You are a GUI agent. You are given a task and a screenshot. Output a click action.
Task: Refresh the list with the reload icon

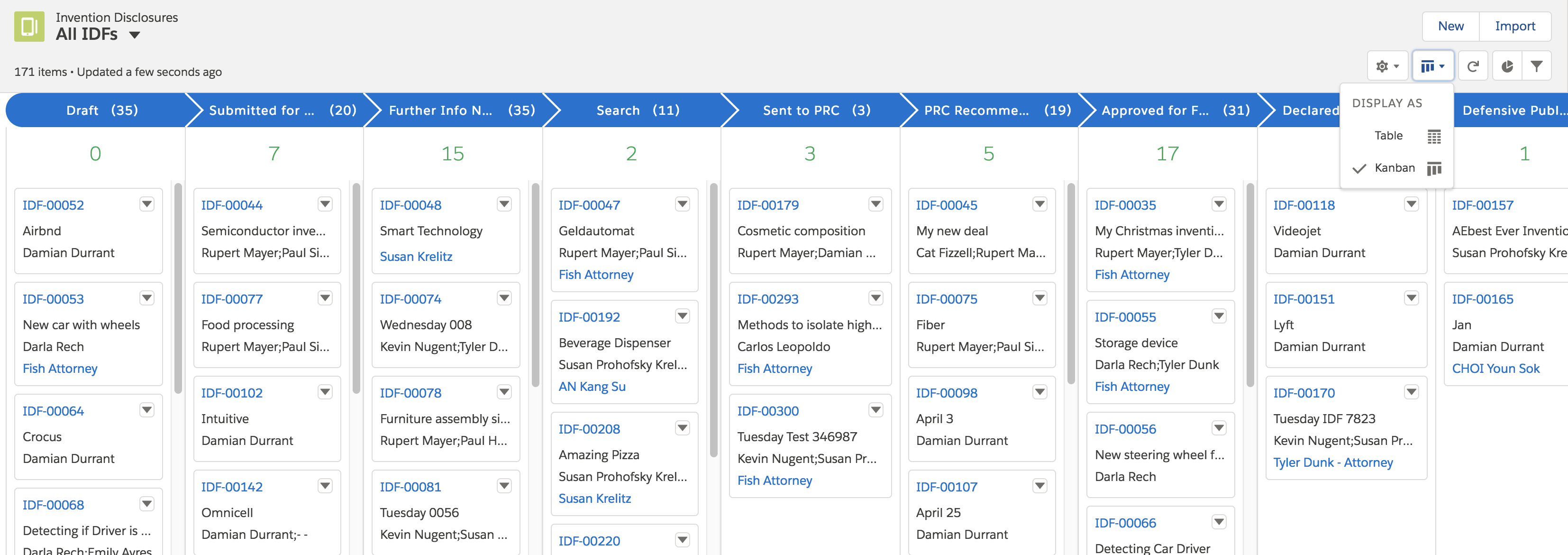coord(1472,66)
